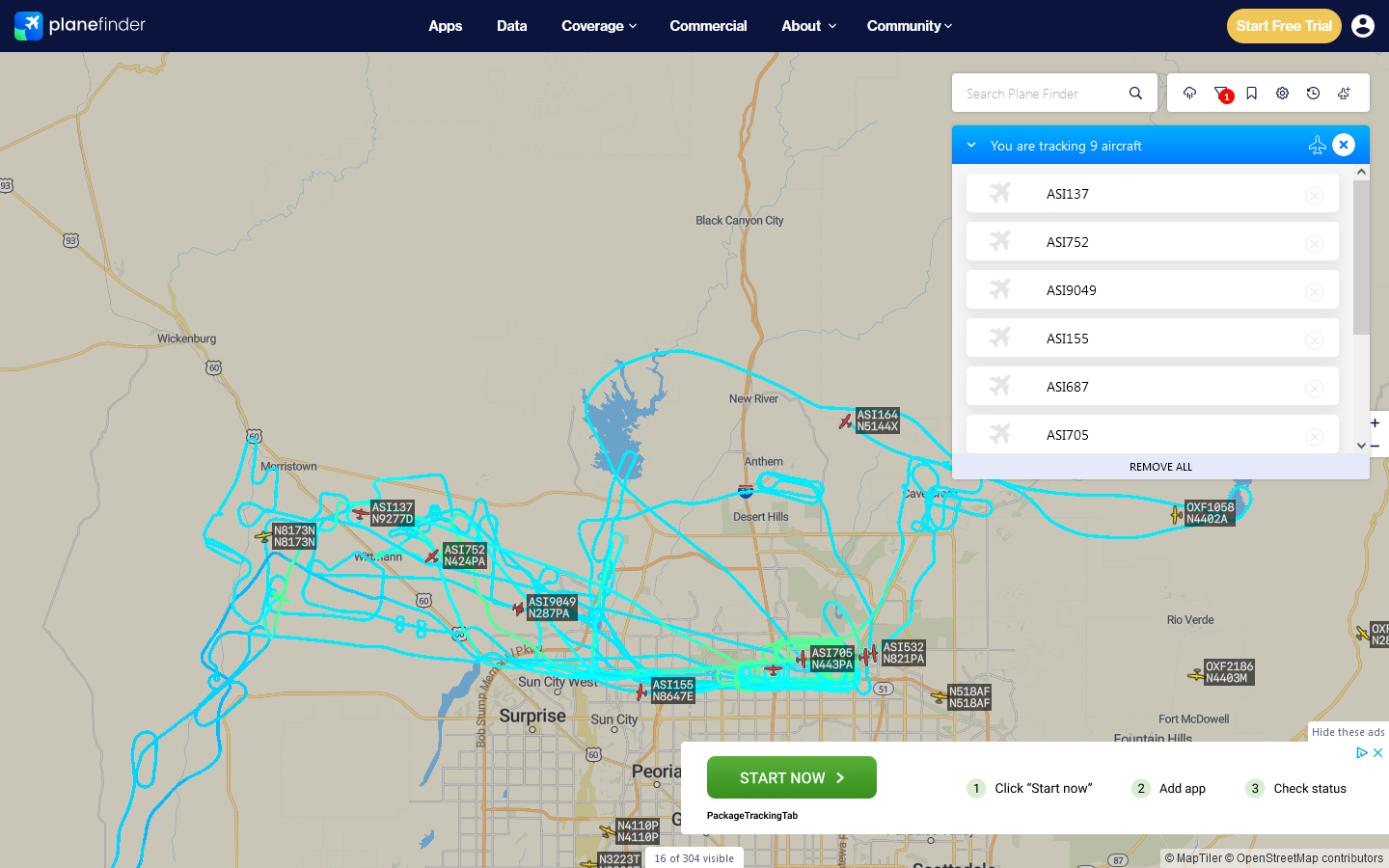
Task: Remove ASI9049 from tracked aircraft
Action: click(1314, 291)
